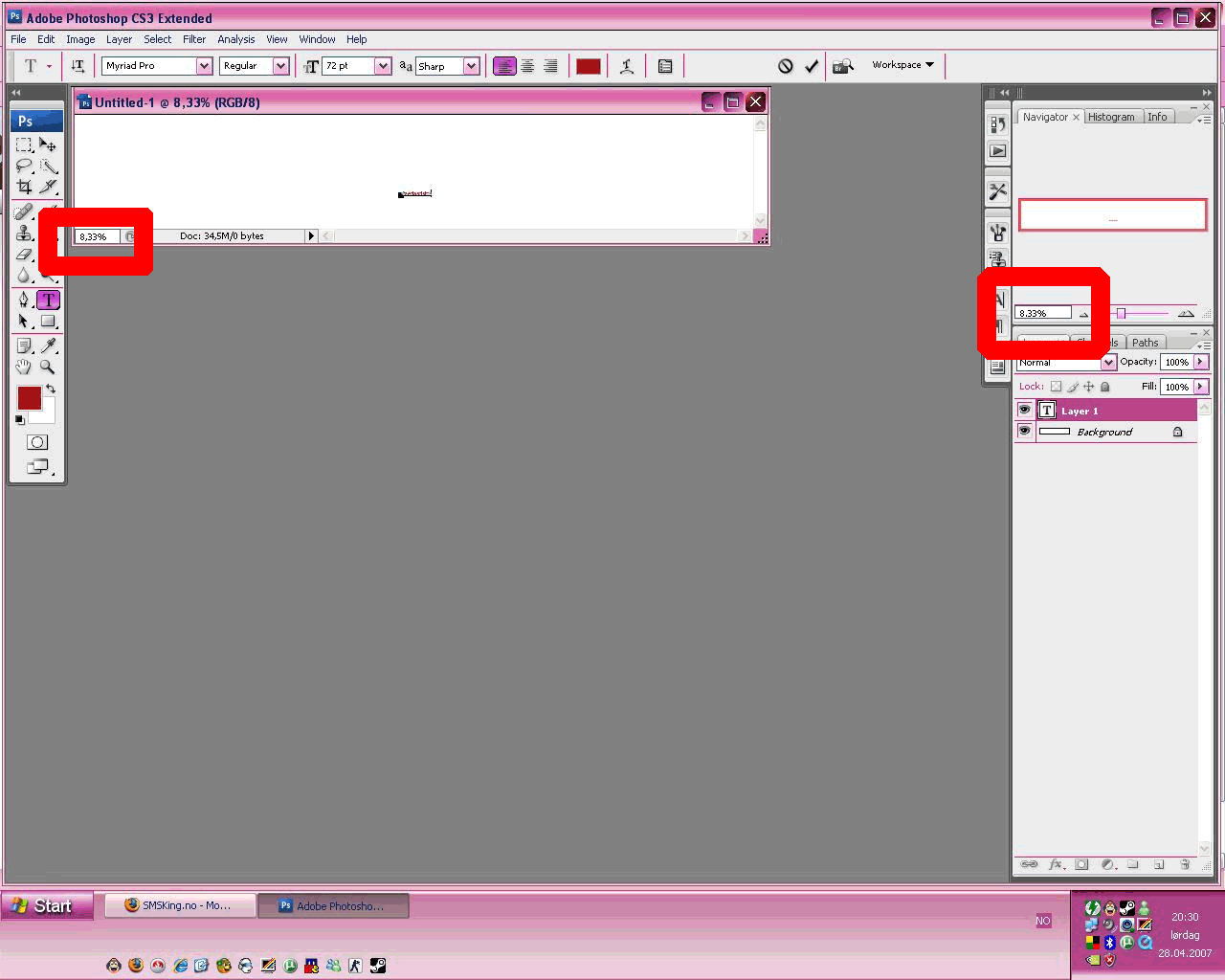1225x980 pixels.
Task: Open the Filter menu
Action: 194,39
